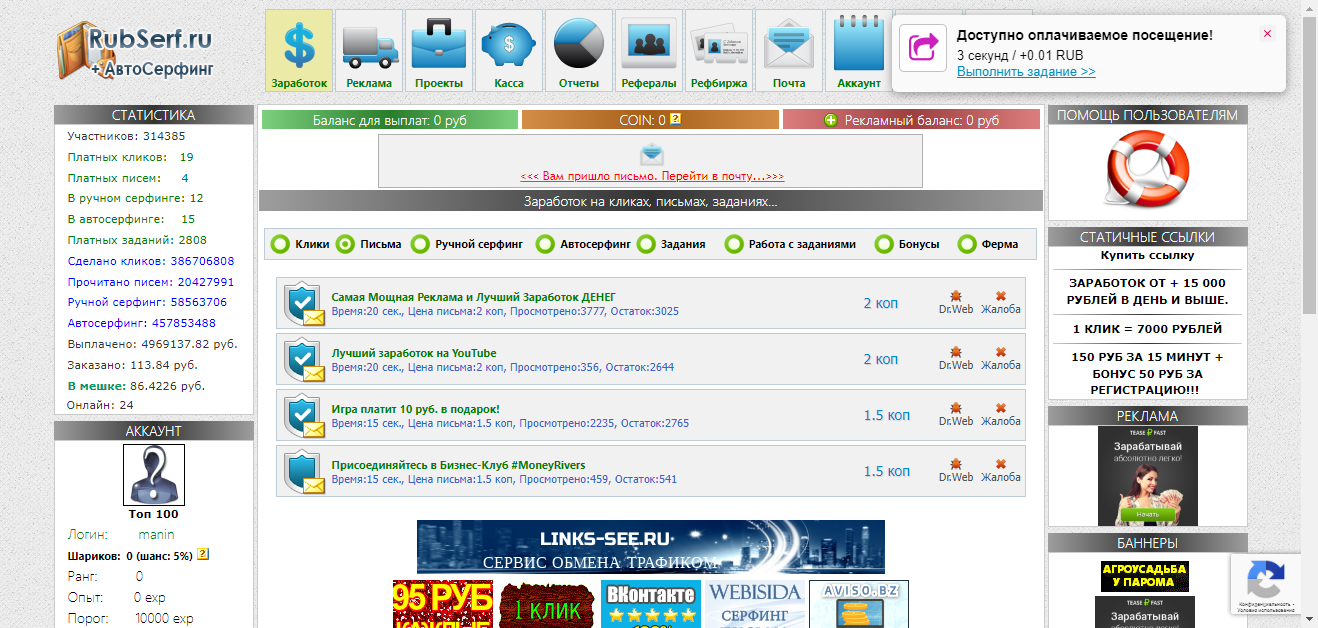Select the Письма radio option
This screenshot has width=1318, height=628.
345,244
